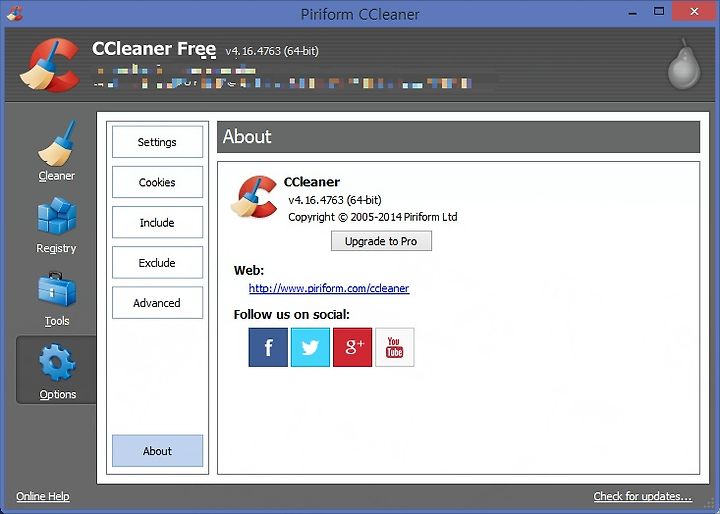Open the Include options tab

pos(158,222)
